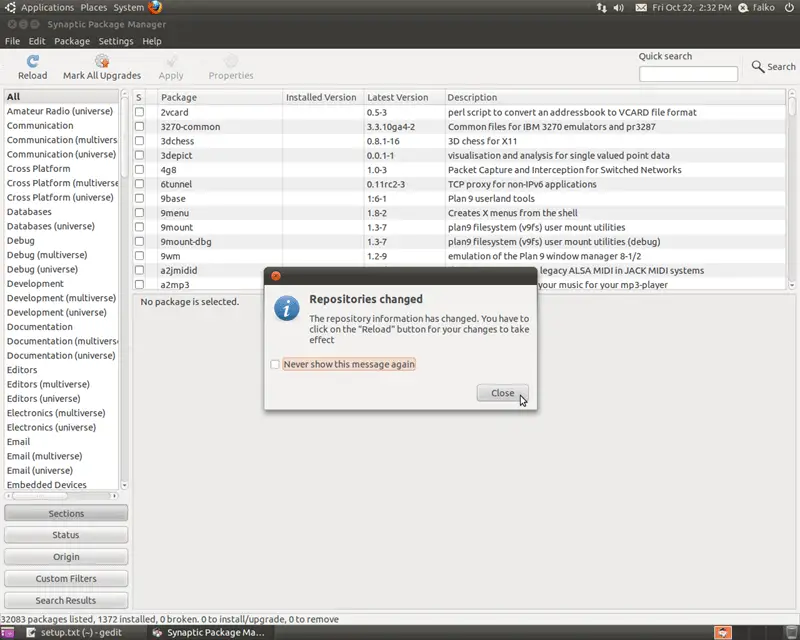Image resolution: width=800 pixels, height=640 pixels.
Task: Tick Never show this message again
Action: click(x=275, y=364)
